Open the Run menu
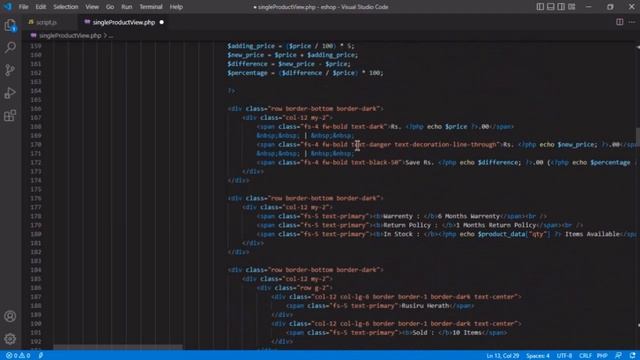This screenshot has height=360, width=640. (x=127, y=7)
